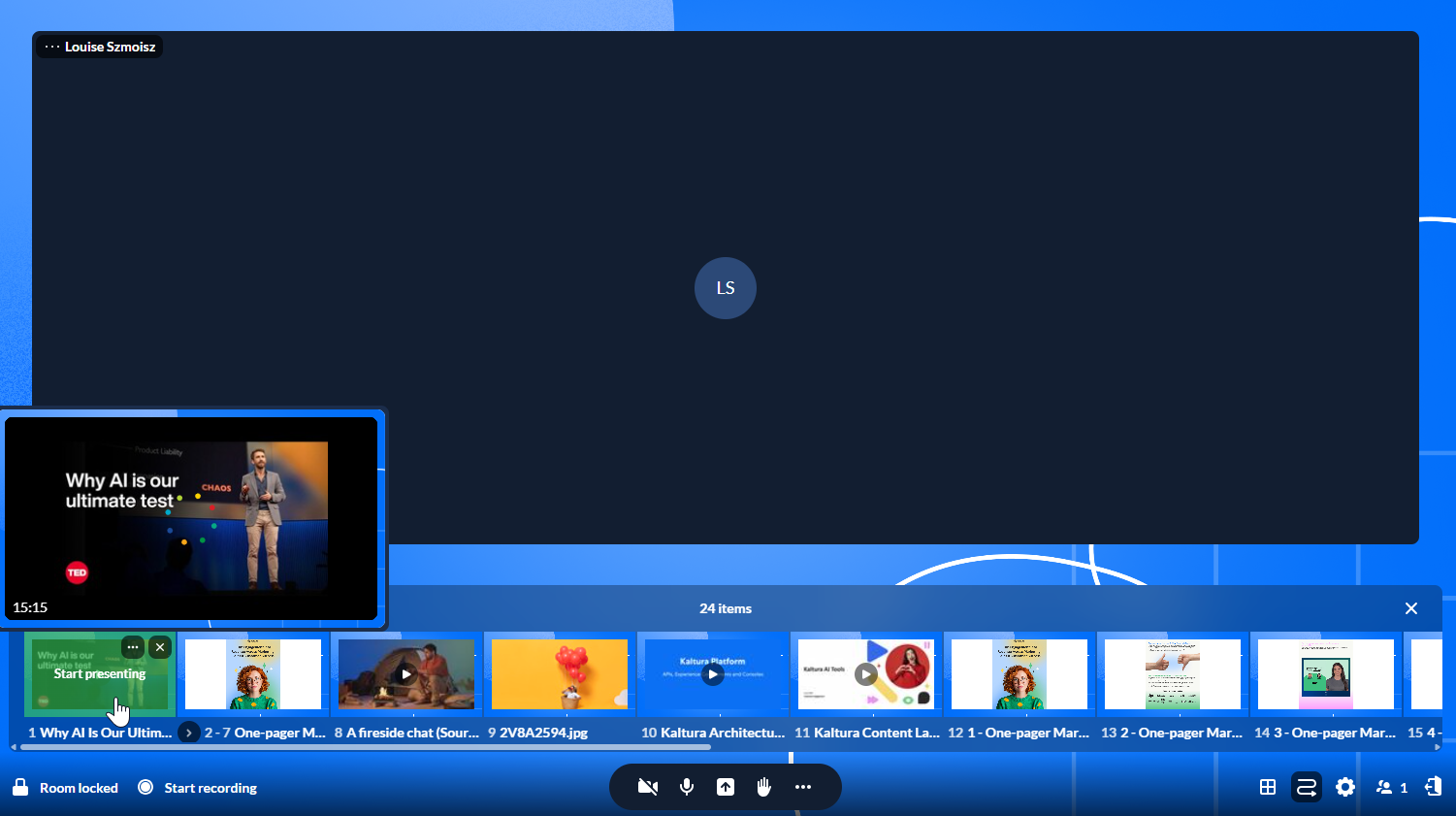Click the playlist scroll-right arrow
This screenshot has width=1456, height=816.
(x=1438, y=747)
